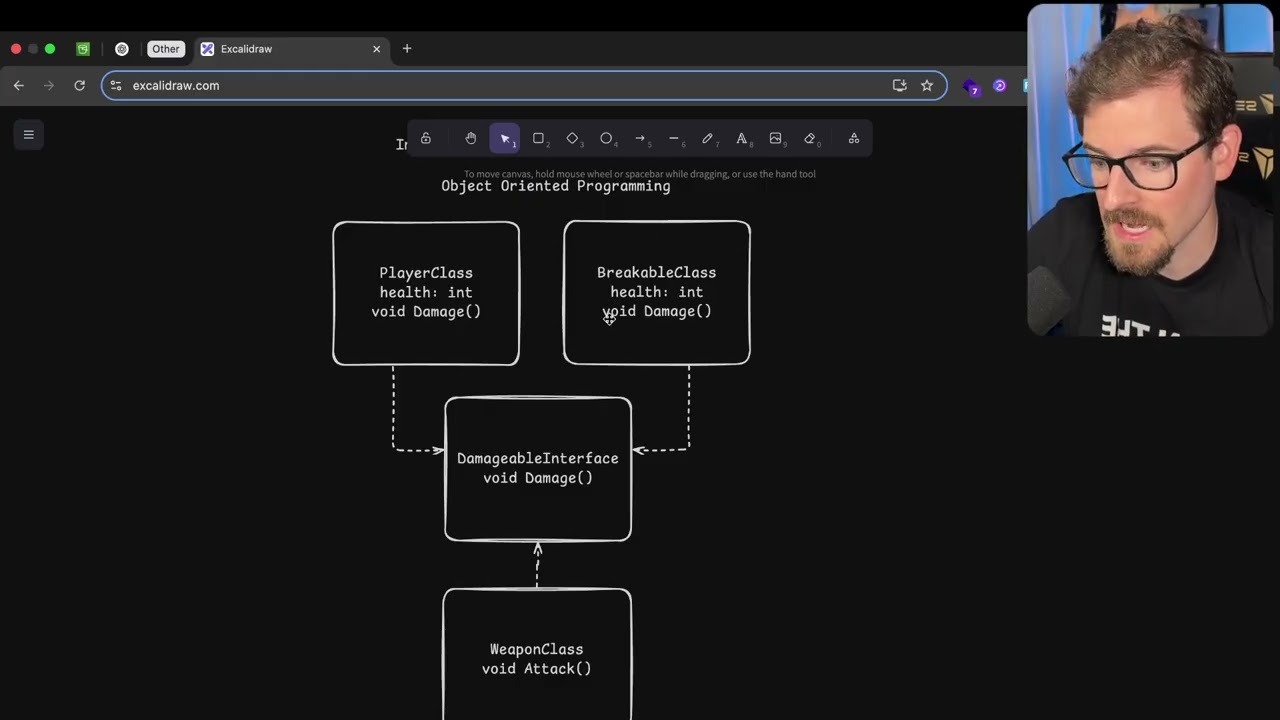
Task: Open a new browser tab
Action: pos(407,49)
